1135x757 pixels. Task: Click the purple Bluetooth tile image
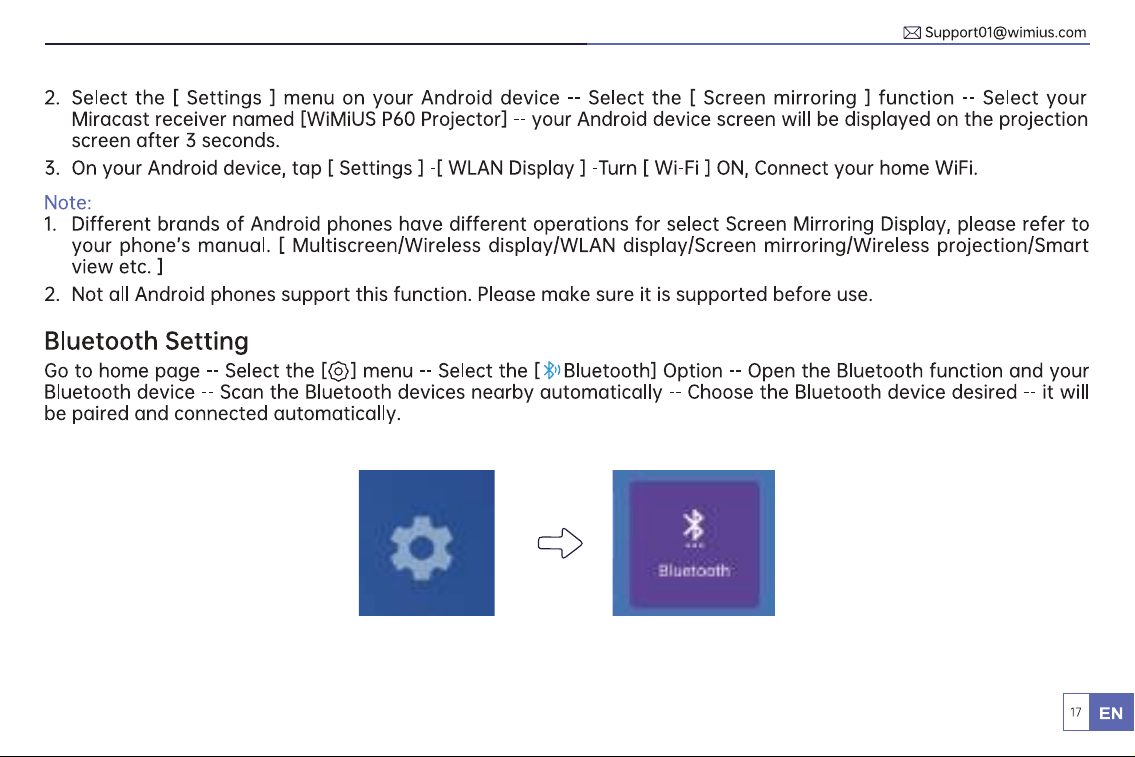tap(693, 543)
